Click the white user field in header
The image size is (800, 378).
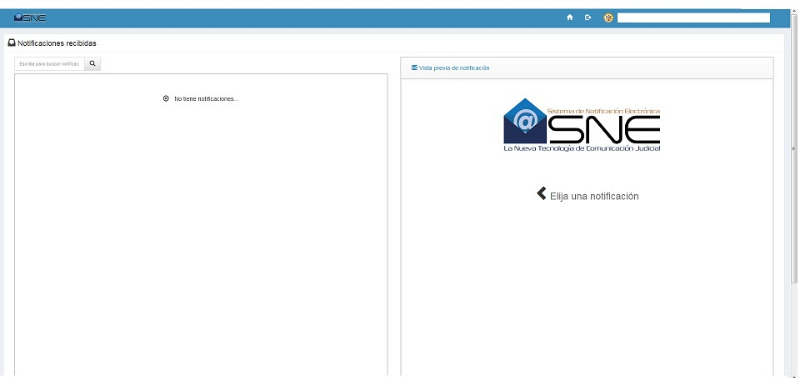[x=693, y=18]
